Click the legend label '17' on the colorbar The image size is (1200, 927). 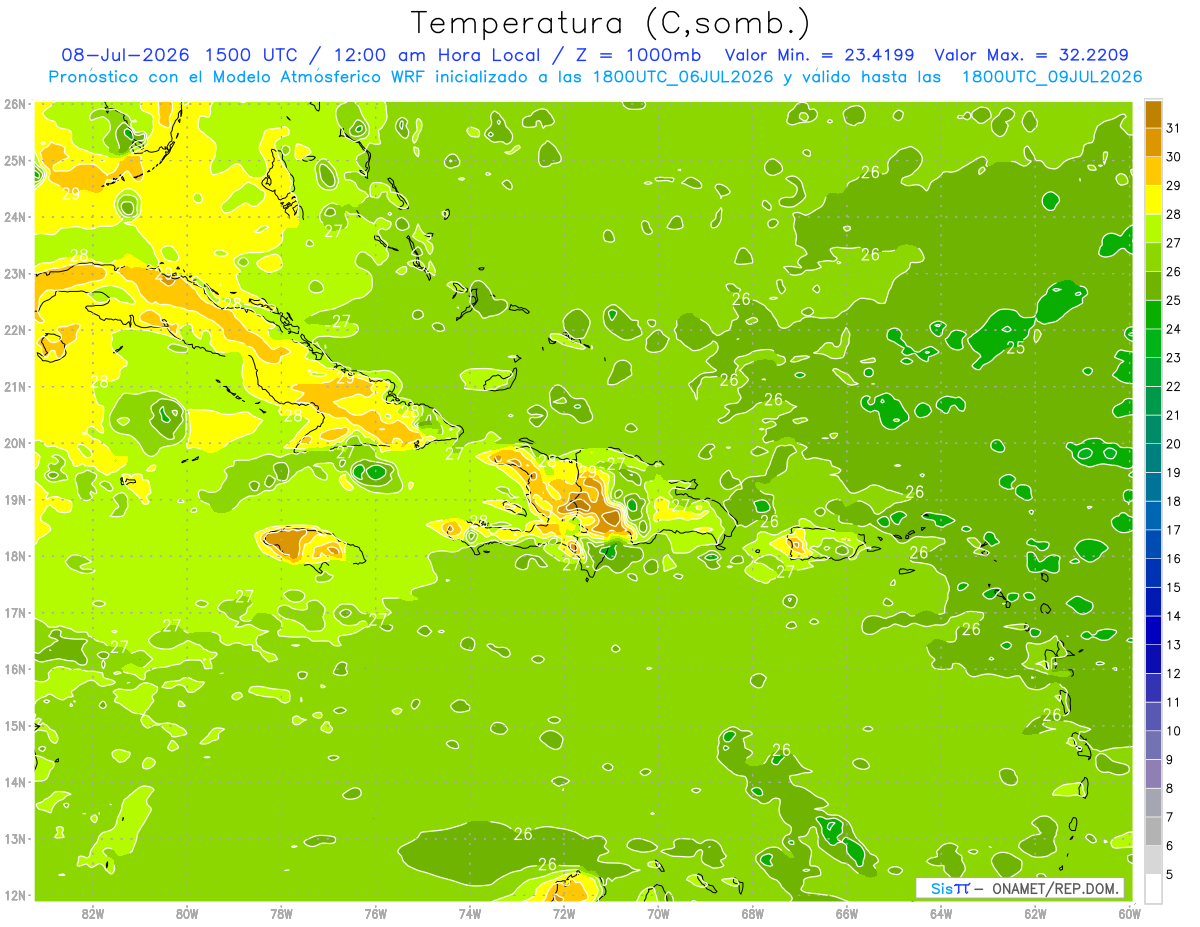pos(1173,530)
